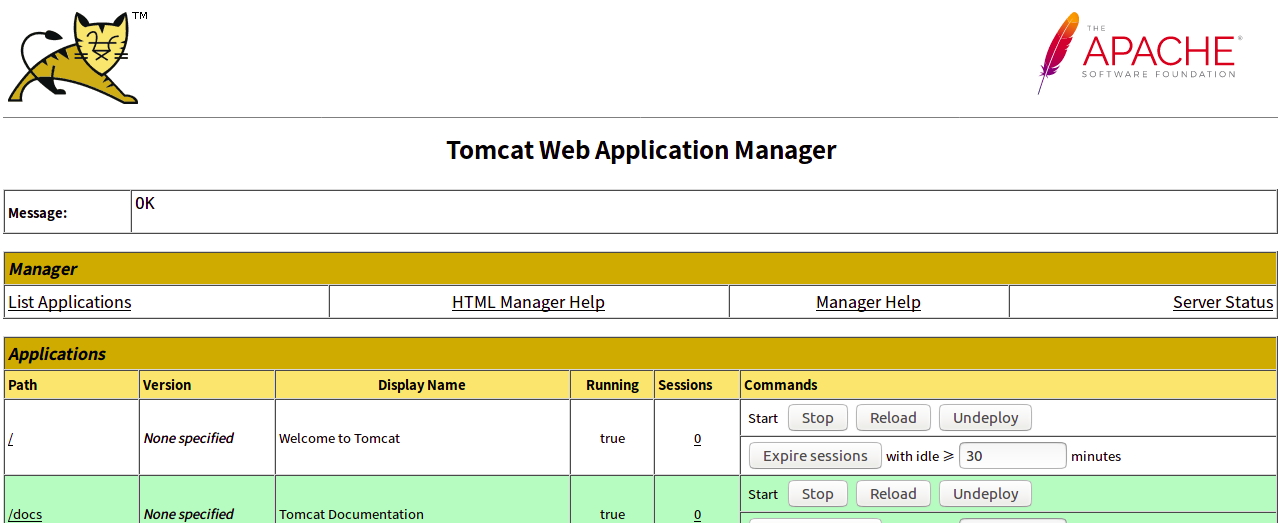Click the "OK" message text
The width and height of the screenshot is (1284, 523).
point(145,203)
